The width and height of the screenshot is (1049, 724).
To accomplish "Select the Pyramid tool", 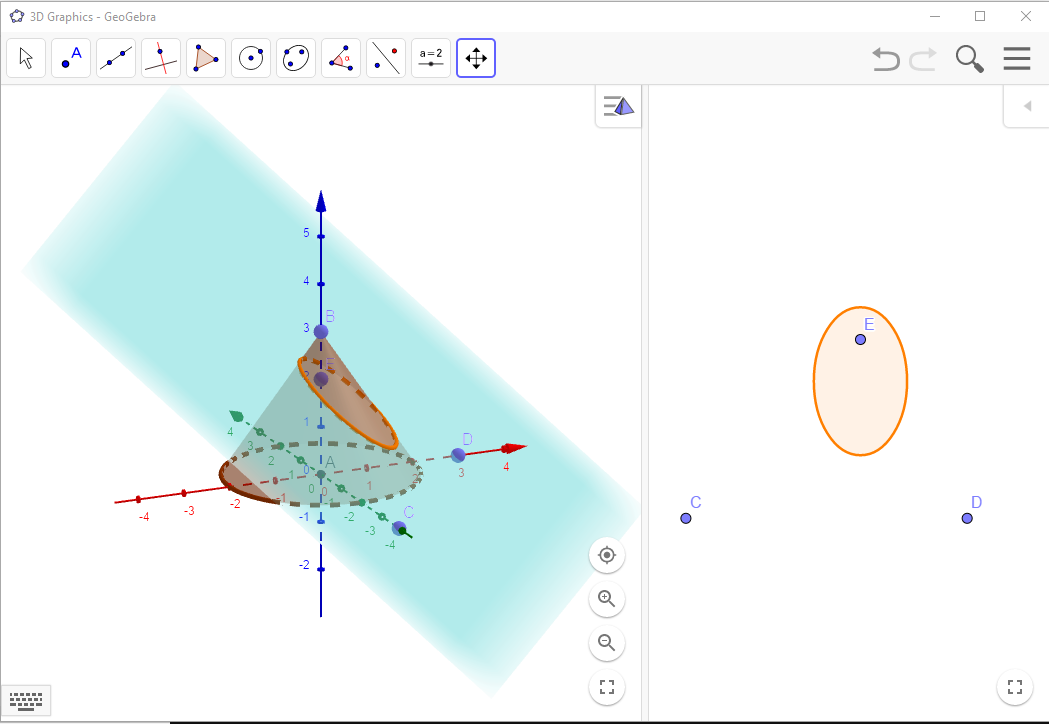I will tap(206, 58).
